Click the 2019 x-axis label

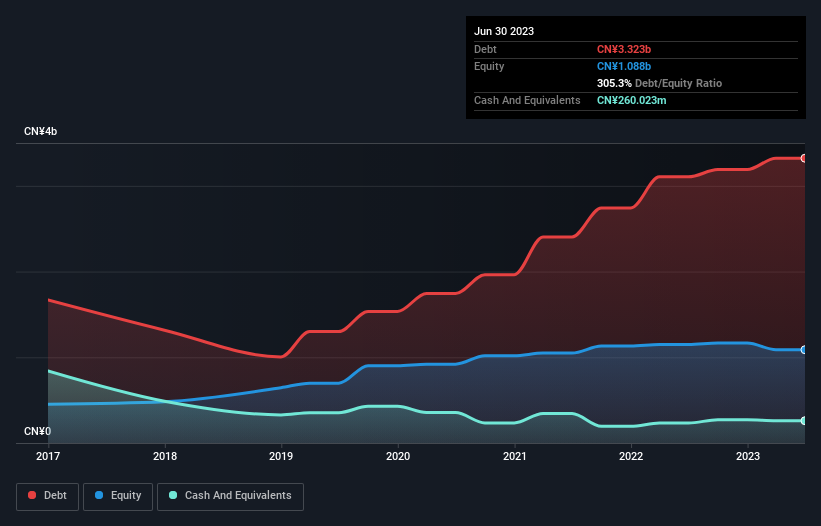pos(281,456)
